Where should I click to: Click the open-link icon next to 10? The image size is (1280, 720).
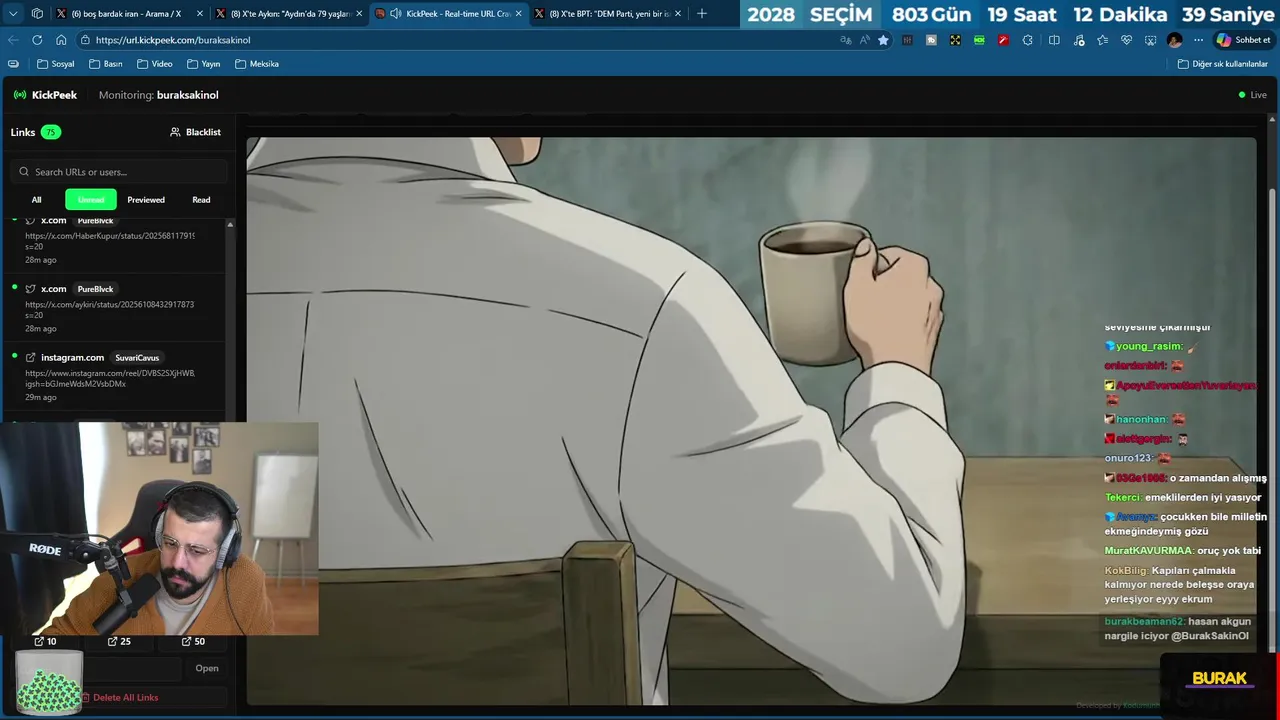click(39, 641)
